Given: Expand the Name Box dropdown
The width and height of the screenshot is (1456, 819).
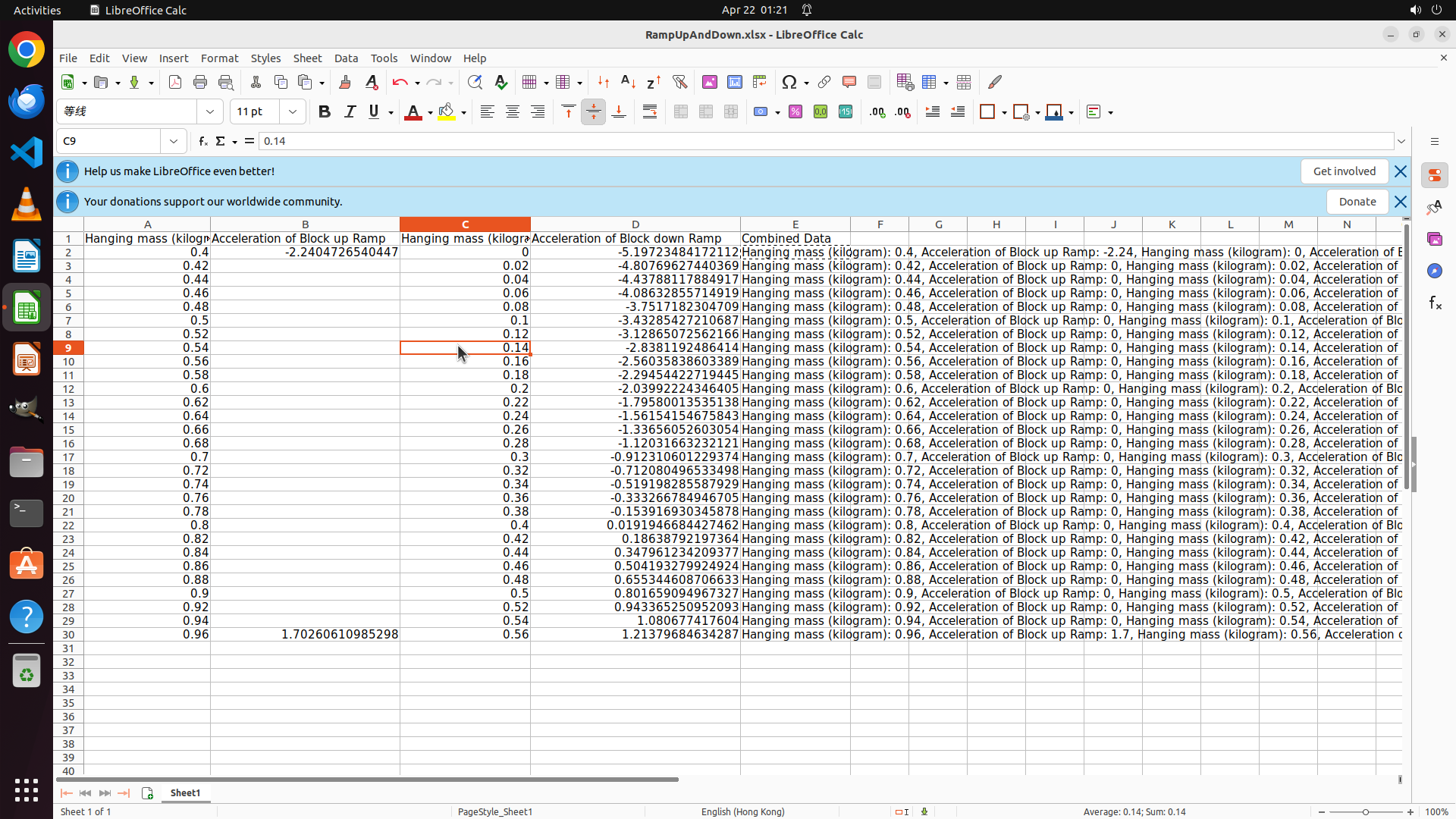Looking at the screenshot, I should tap(174, 141).
